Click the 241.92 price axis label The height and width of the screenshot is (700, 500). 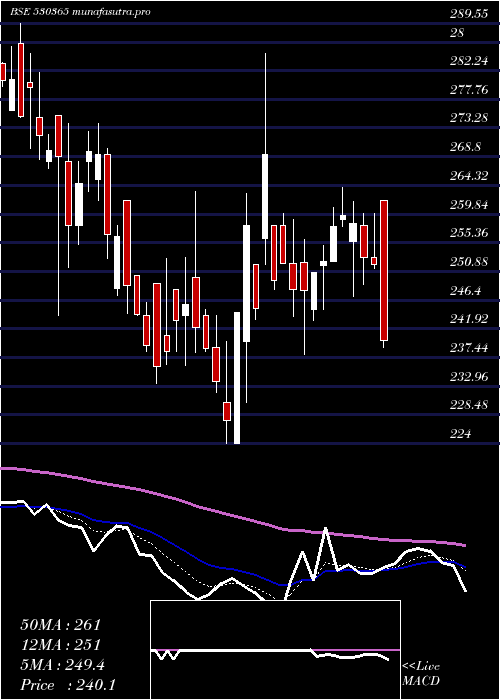coord(469,319)
